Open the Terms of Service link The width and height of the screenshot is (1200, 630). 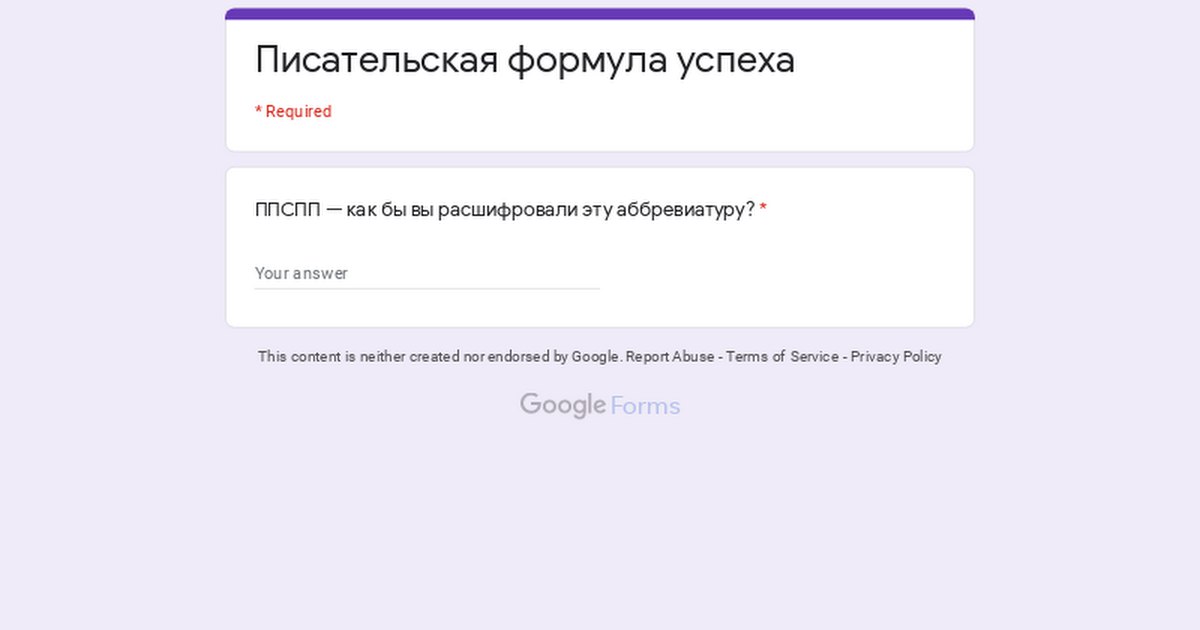[x=782, y=357]
